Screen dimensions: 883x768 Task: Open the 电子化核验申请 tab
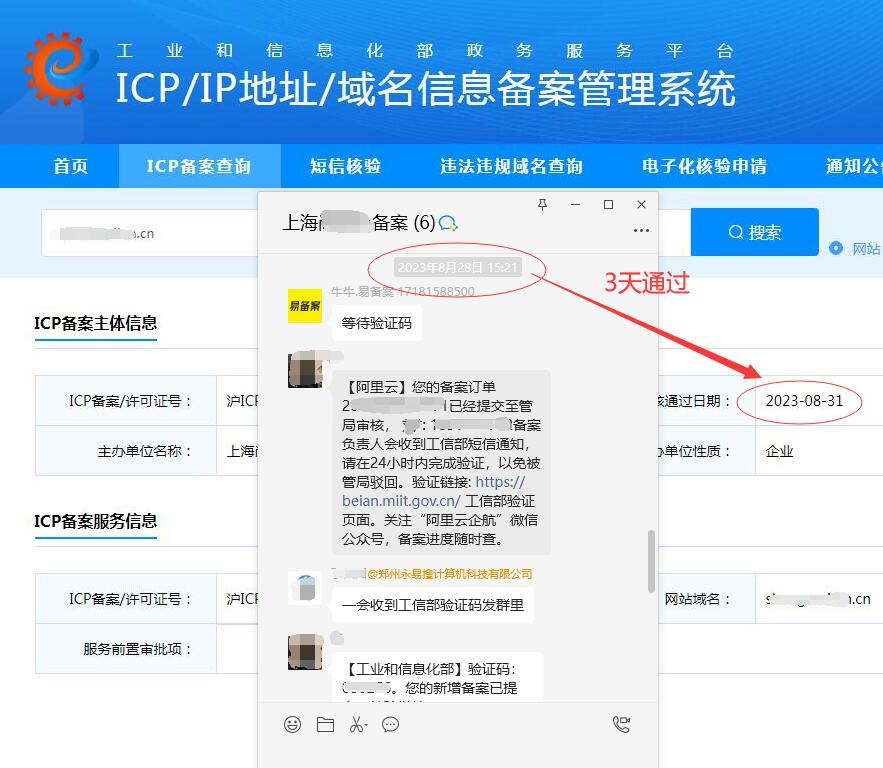[704, 166]
